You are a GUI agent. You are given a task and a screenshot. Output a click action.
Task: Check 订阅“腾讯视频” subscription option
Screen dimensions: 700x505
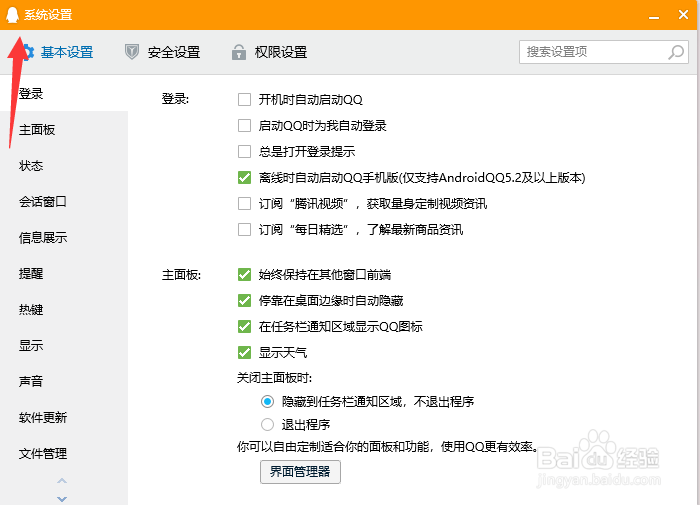[x=244, y=204]
